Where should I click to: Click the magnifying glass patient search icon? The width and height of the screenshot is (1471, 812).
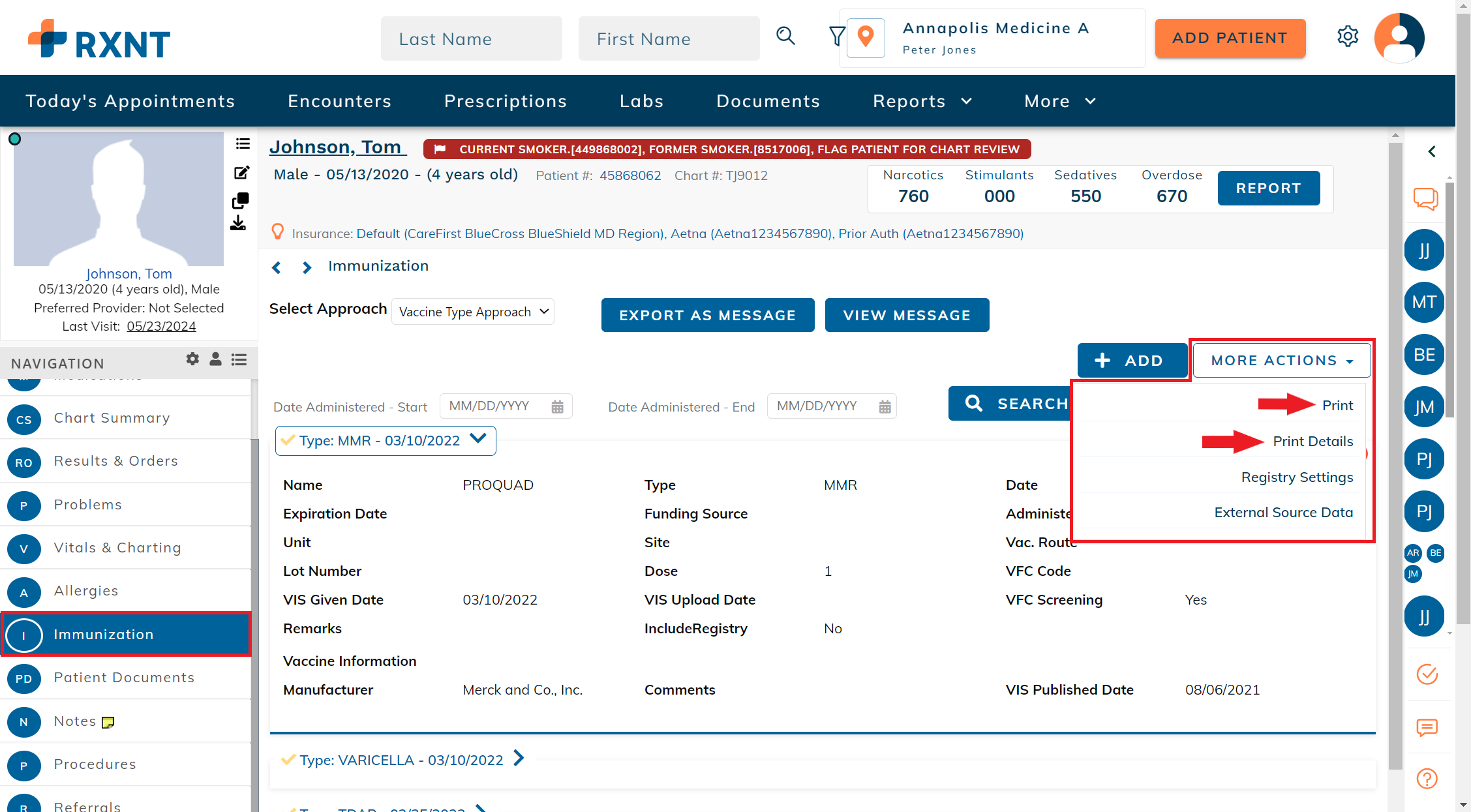[x=785, y=36]
